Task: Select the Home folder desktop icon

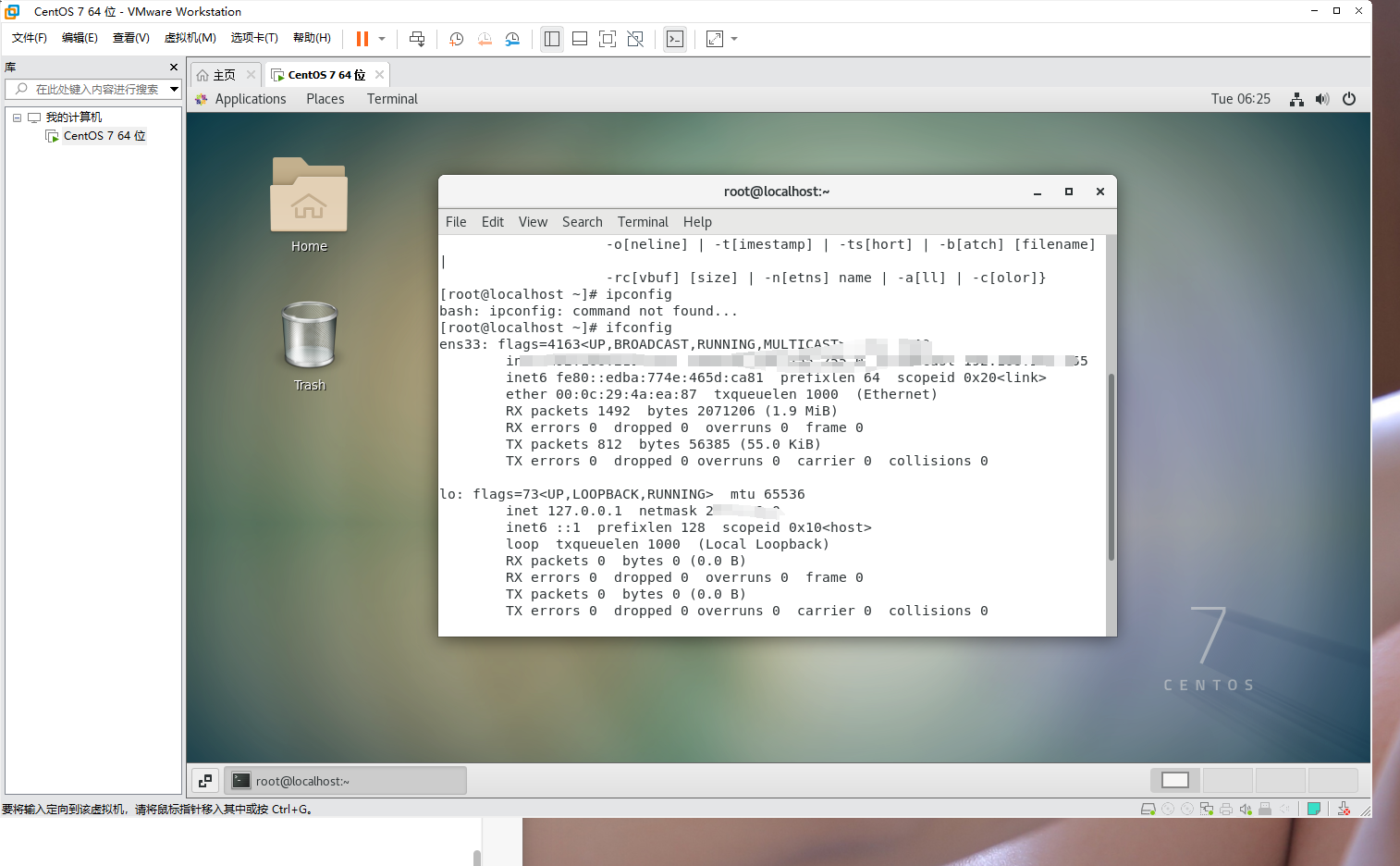Action: [x=309, y=204]
